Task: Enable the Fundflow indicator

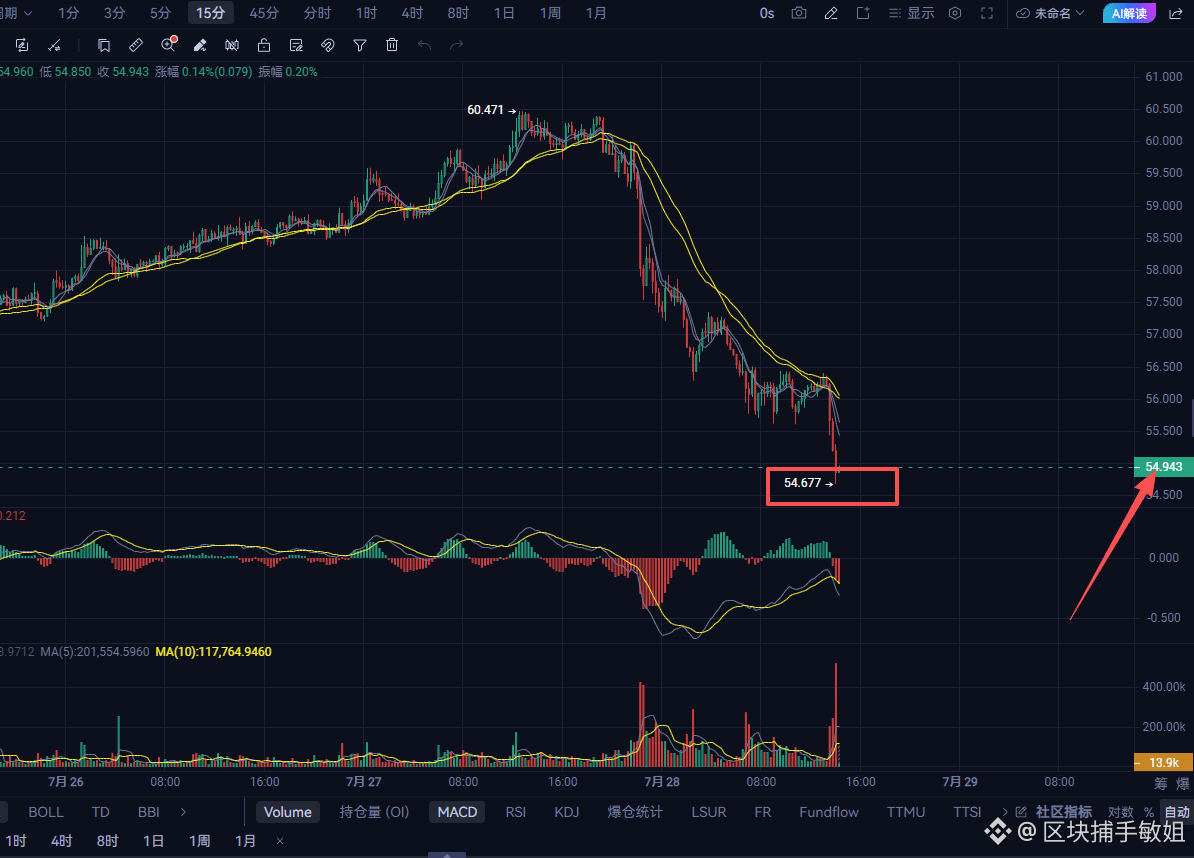Action: point(828,812)
